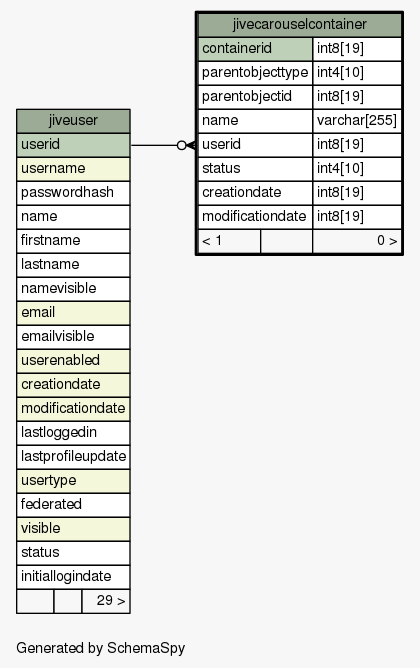Screen dimensions: 420x668
Task: Select the userid column in jiveuser
Action: (73, 145)
